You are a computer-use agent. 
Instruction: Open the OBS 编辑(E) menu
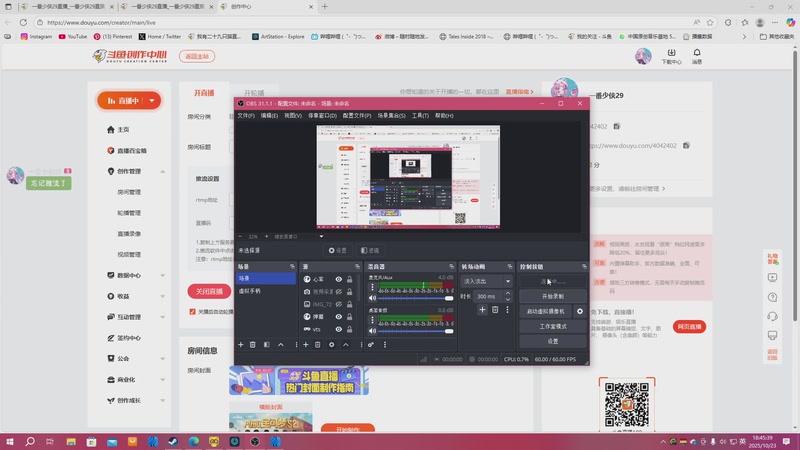pos(269,116)
